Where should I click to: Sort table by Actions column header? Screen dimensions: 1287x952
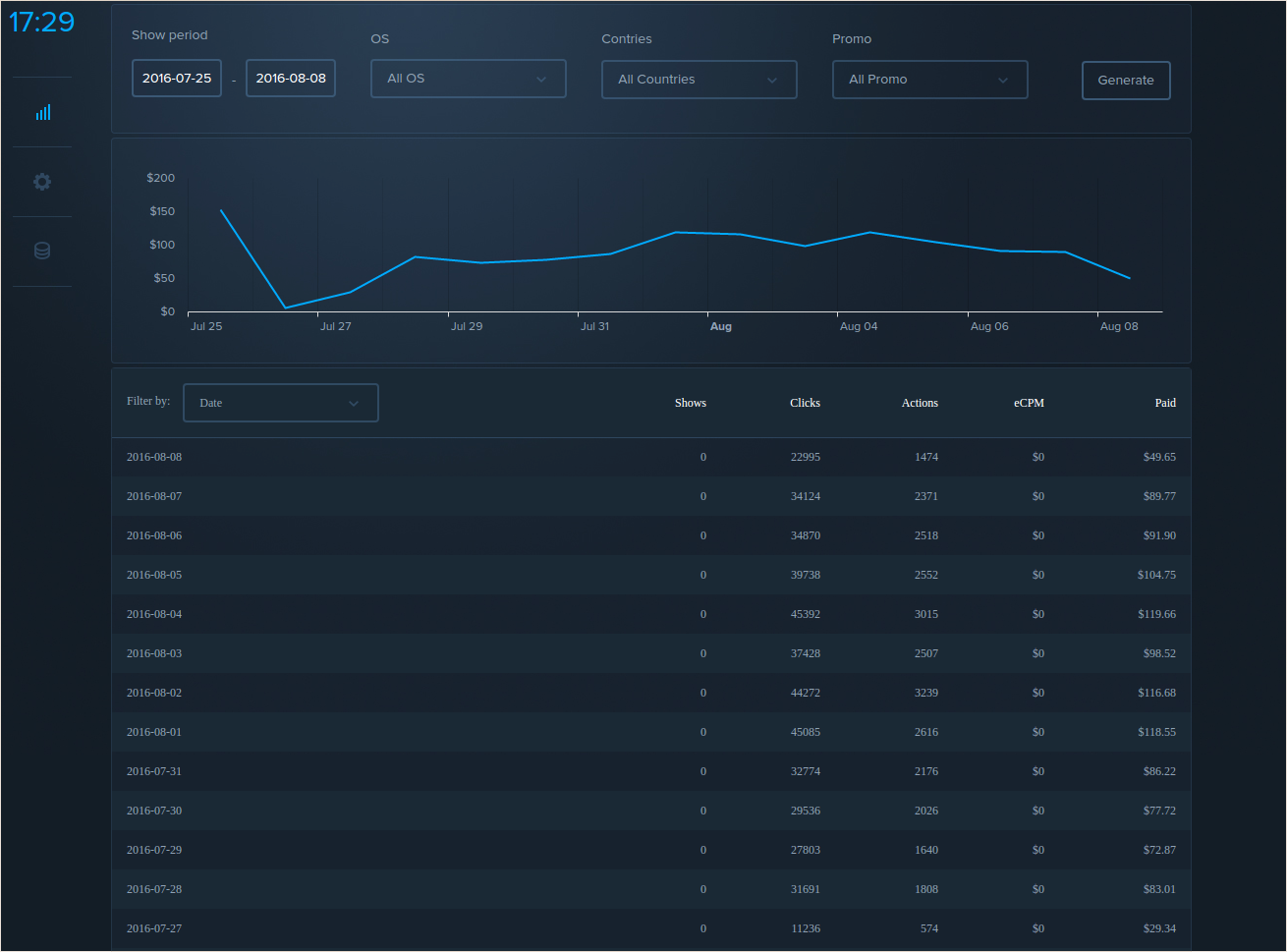click(x=920, y=403)
